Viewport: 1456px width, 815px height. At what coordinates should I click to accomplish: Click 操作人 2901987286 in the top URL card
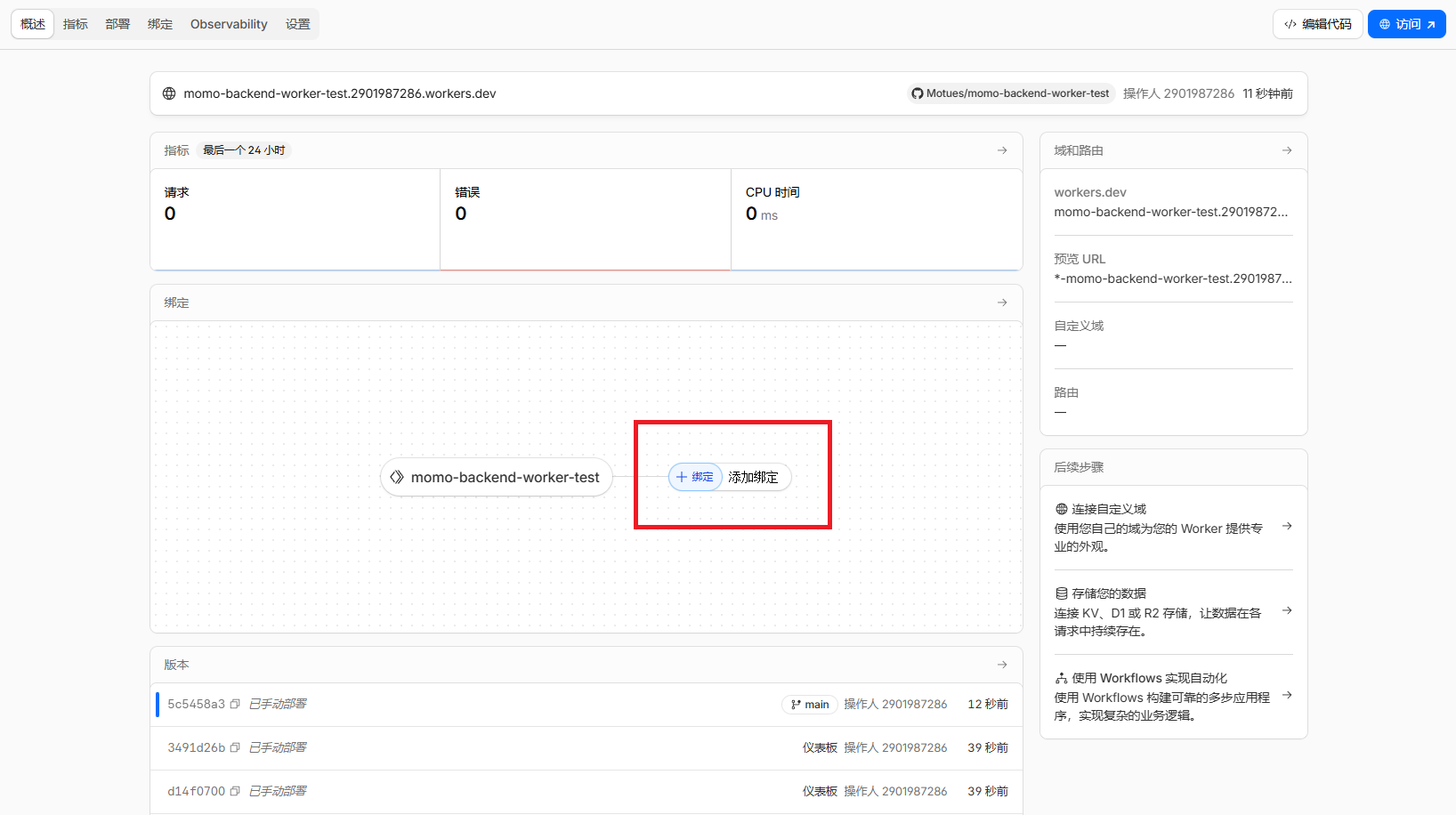coord(1178,93)
